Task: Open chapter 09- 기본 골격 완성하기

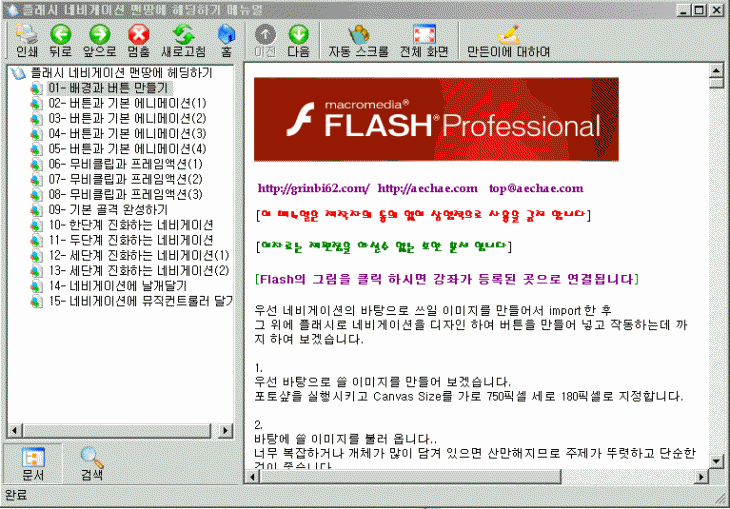Action: 108,210
